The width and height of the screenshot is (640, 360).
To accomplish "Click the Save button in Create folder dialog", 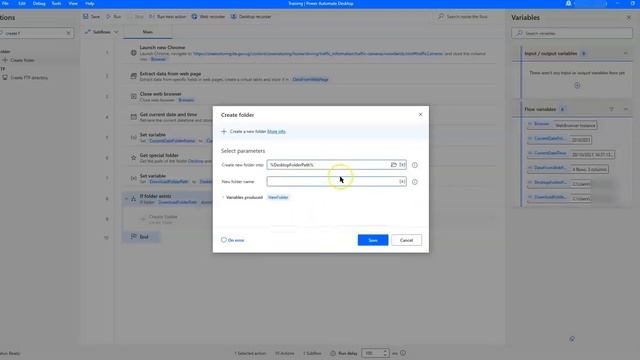I will click(x=373, y=240).
